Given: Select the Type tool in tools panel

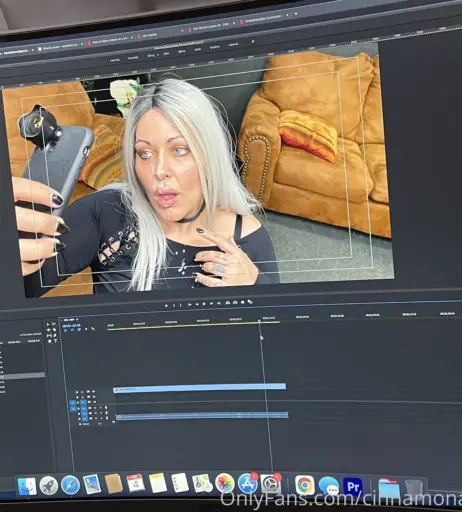Looking at the screenshot, I should pos(56,341).
